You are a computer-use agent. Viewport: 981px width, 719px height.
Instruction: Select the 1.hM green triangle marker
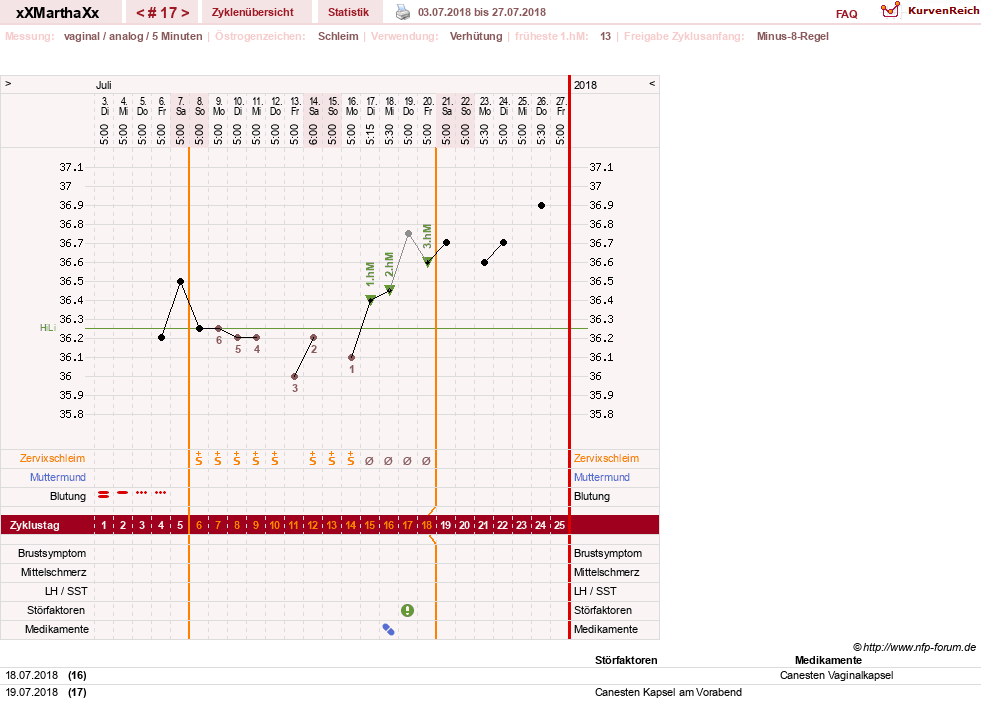point(370,299)
